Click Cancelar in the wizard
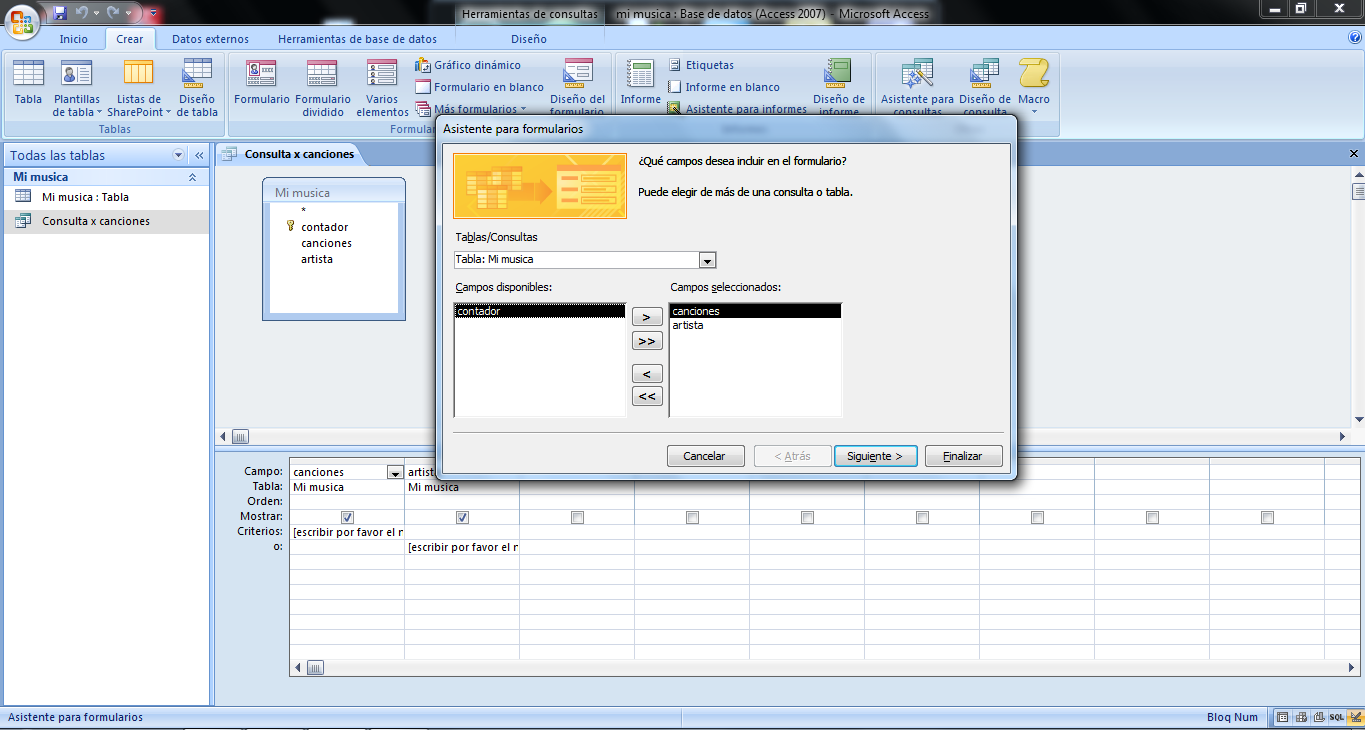Viewport: 1365px width, 730px height. click(x=704, y=456)
